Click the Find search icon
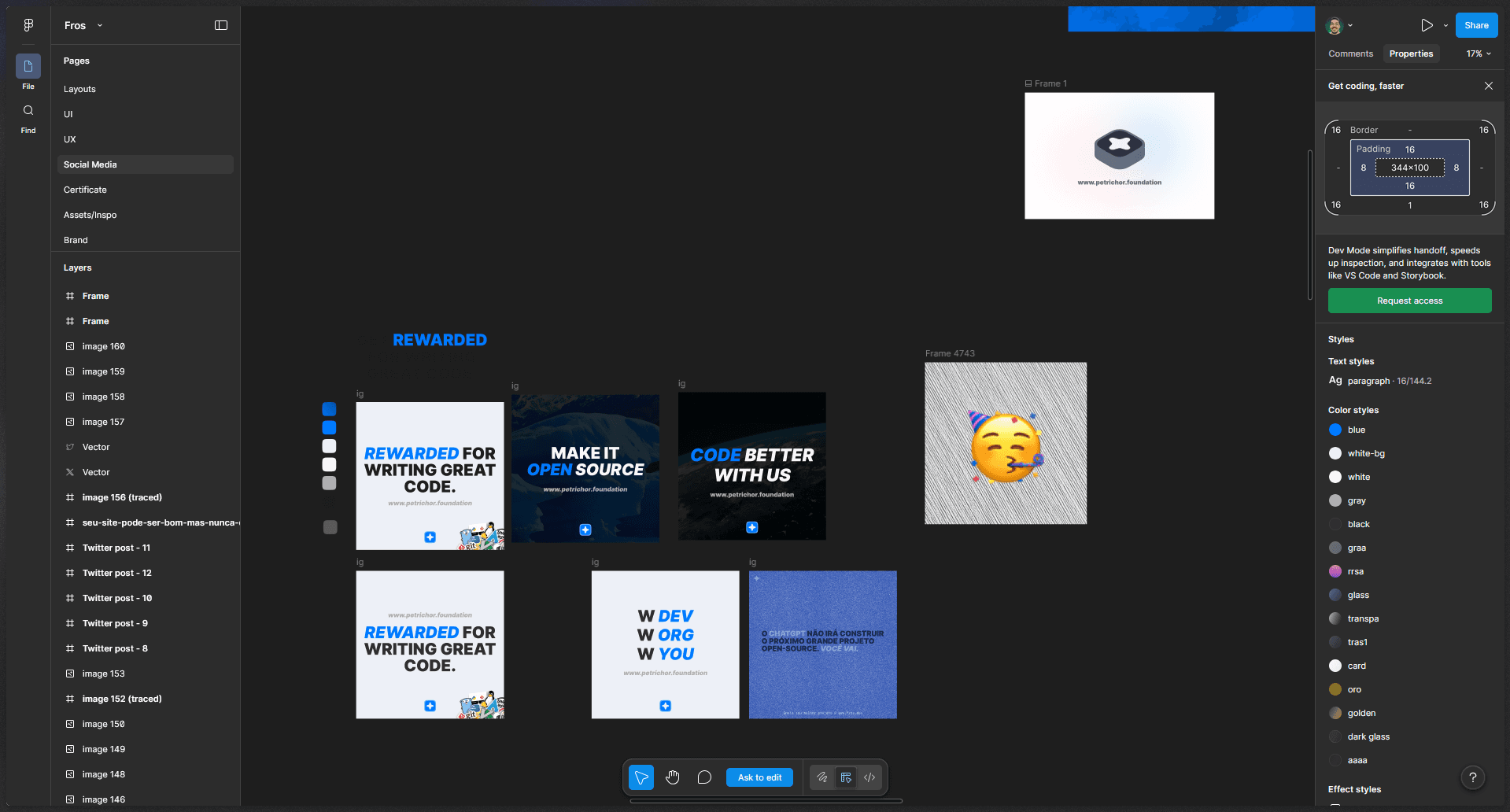The width and height of the screenshot is (1510, 812). [x=28, y=111]
